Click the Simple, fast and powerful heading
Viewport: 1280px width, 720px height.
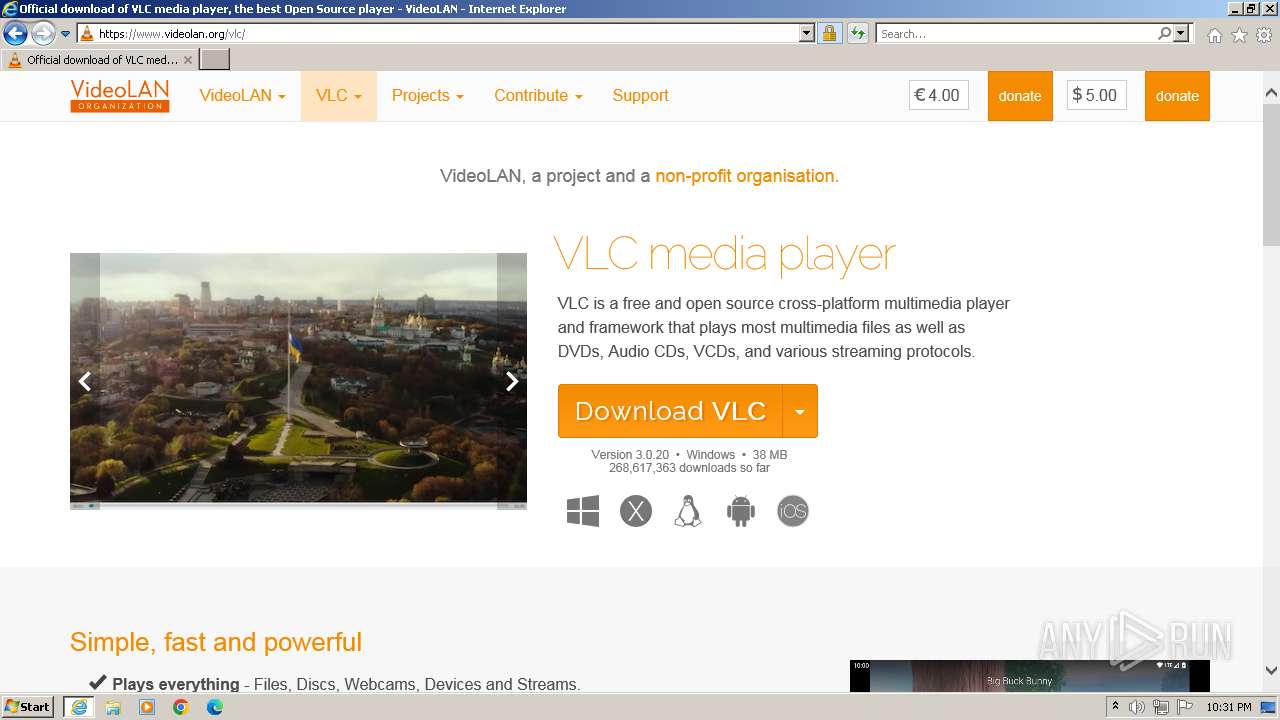[x=216, y=642]
